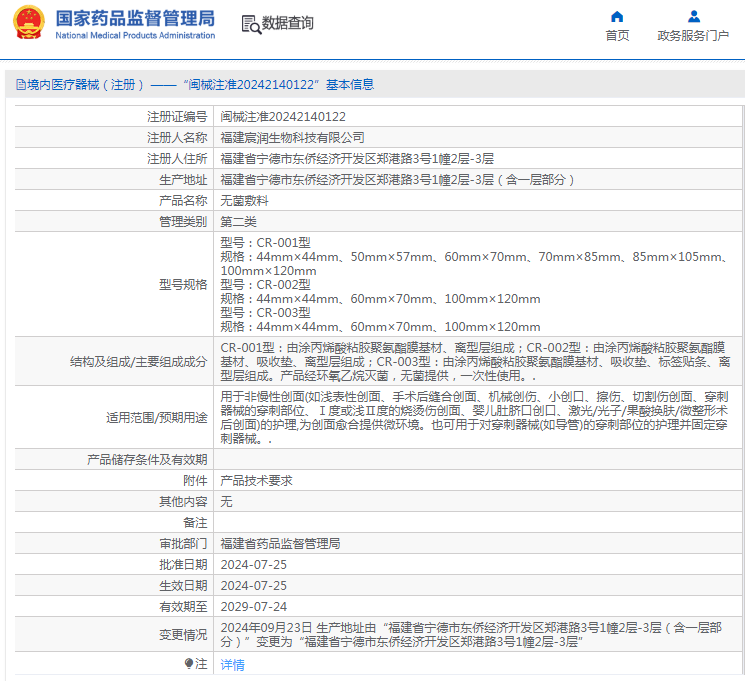
Task: Click 备注 label cell
Action: point(195,523)
